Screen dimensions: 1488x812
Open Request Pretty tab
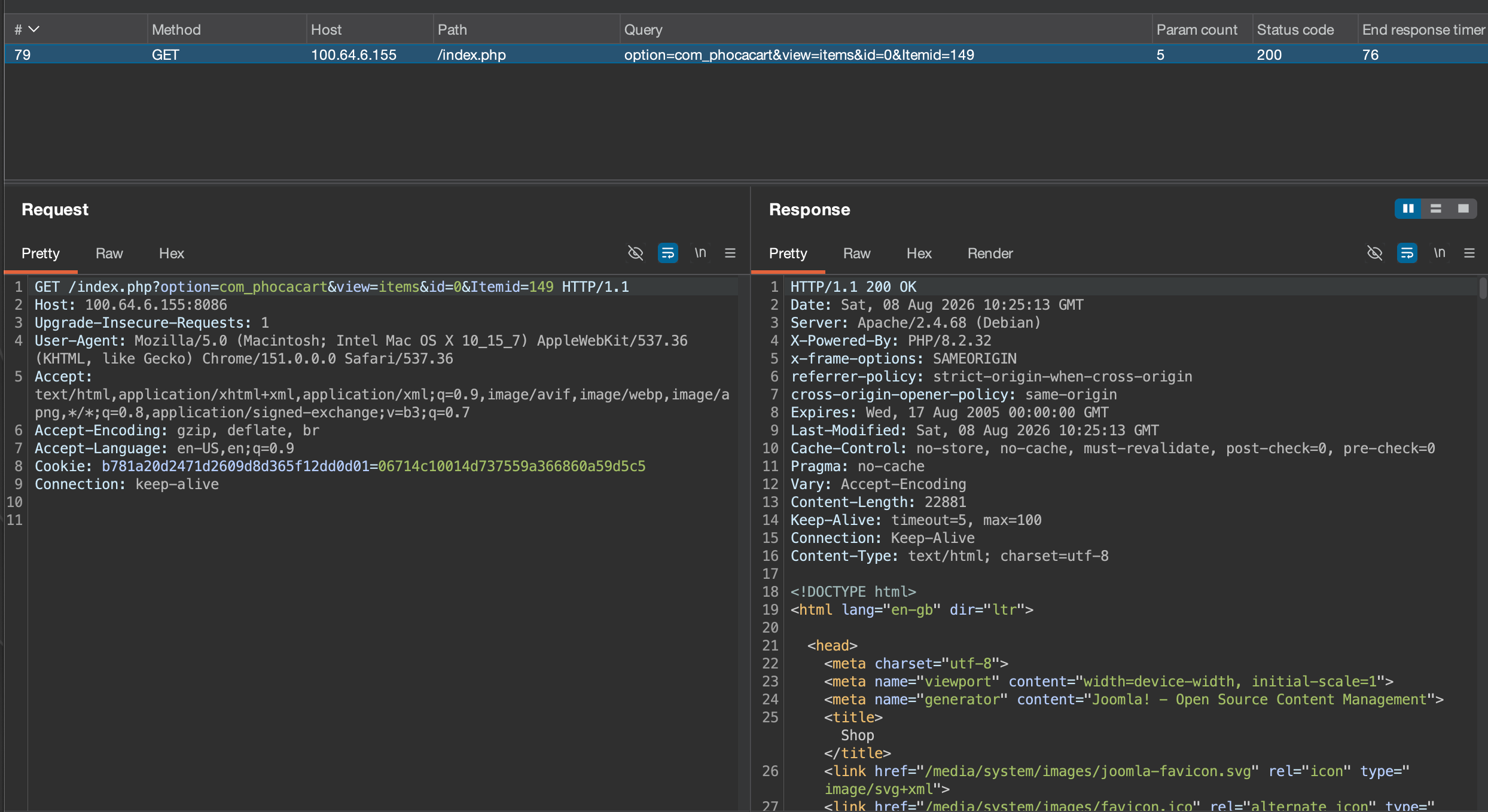point(41,254)
